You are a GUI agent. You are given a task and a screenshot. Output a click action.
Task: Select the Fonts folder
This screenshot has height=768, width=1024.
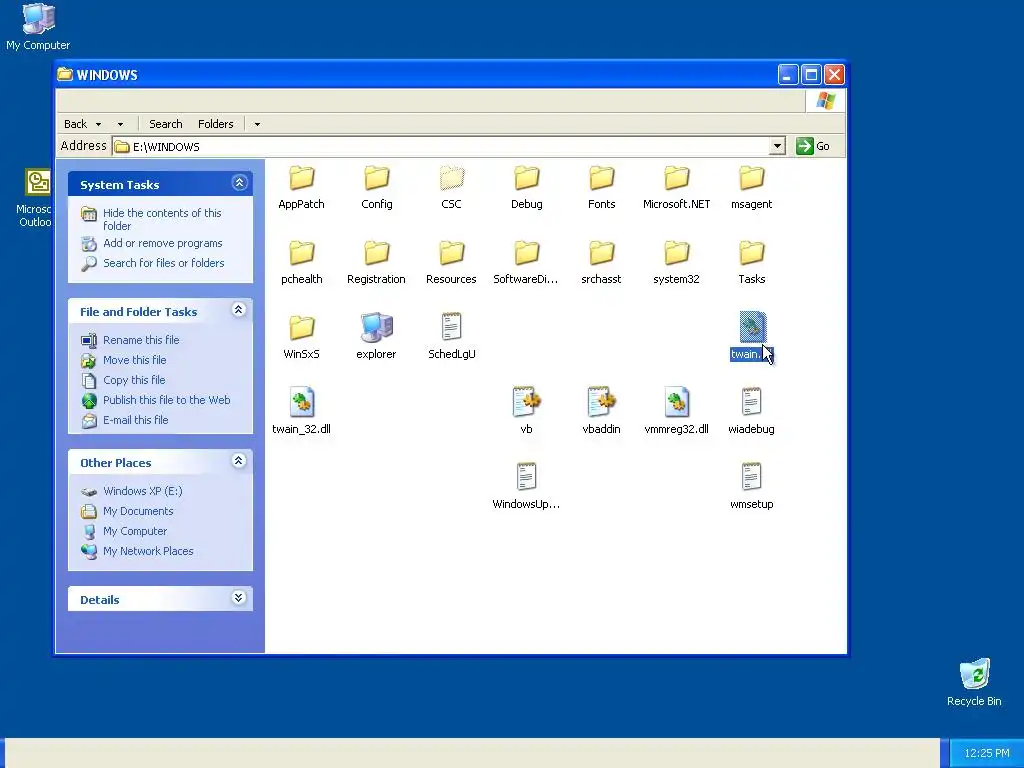pyautogui.click(x=601, y=187)
